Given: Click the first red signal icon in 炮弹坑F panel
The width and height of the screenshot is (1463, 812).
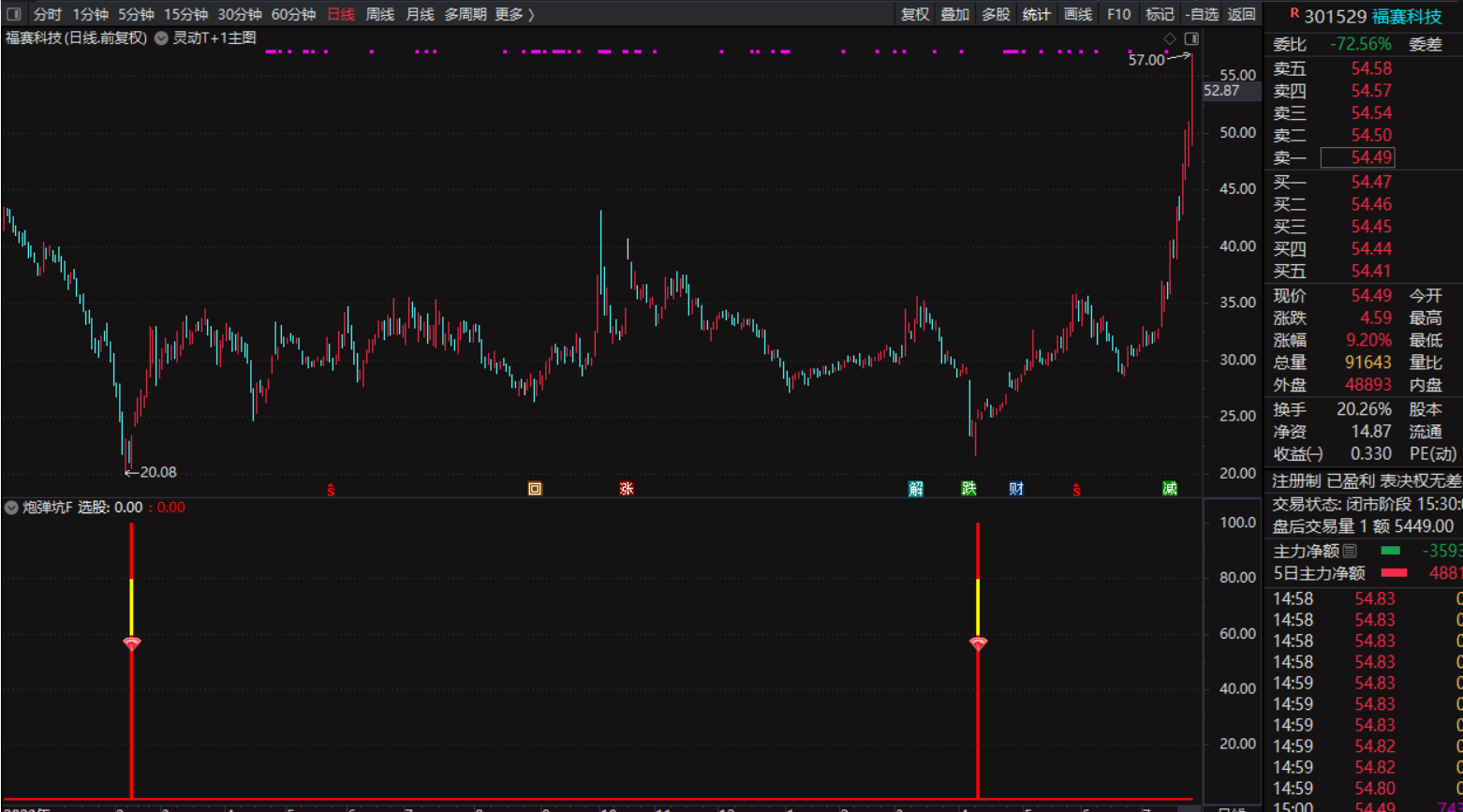Looking at the screenshot, I should [132, 643].
